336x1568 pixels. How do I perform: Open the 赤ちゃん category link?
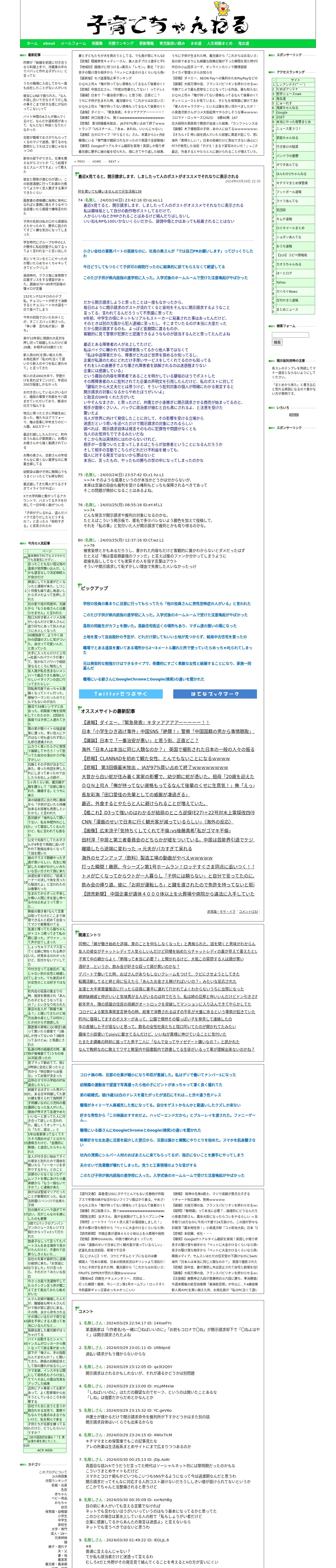[61, 1494]
